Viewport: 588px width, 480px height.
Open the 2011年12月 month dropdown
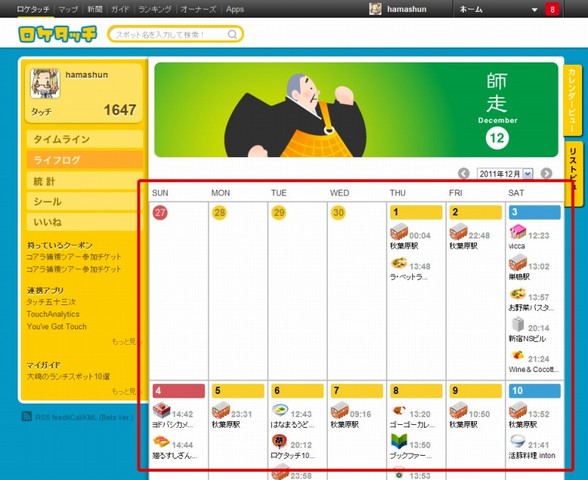click(x=505, y=174)
